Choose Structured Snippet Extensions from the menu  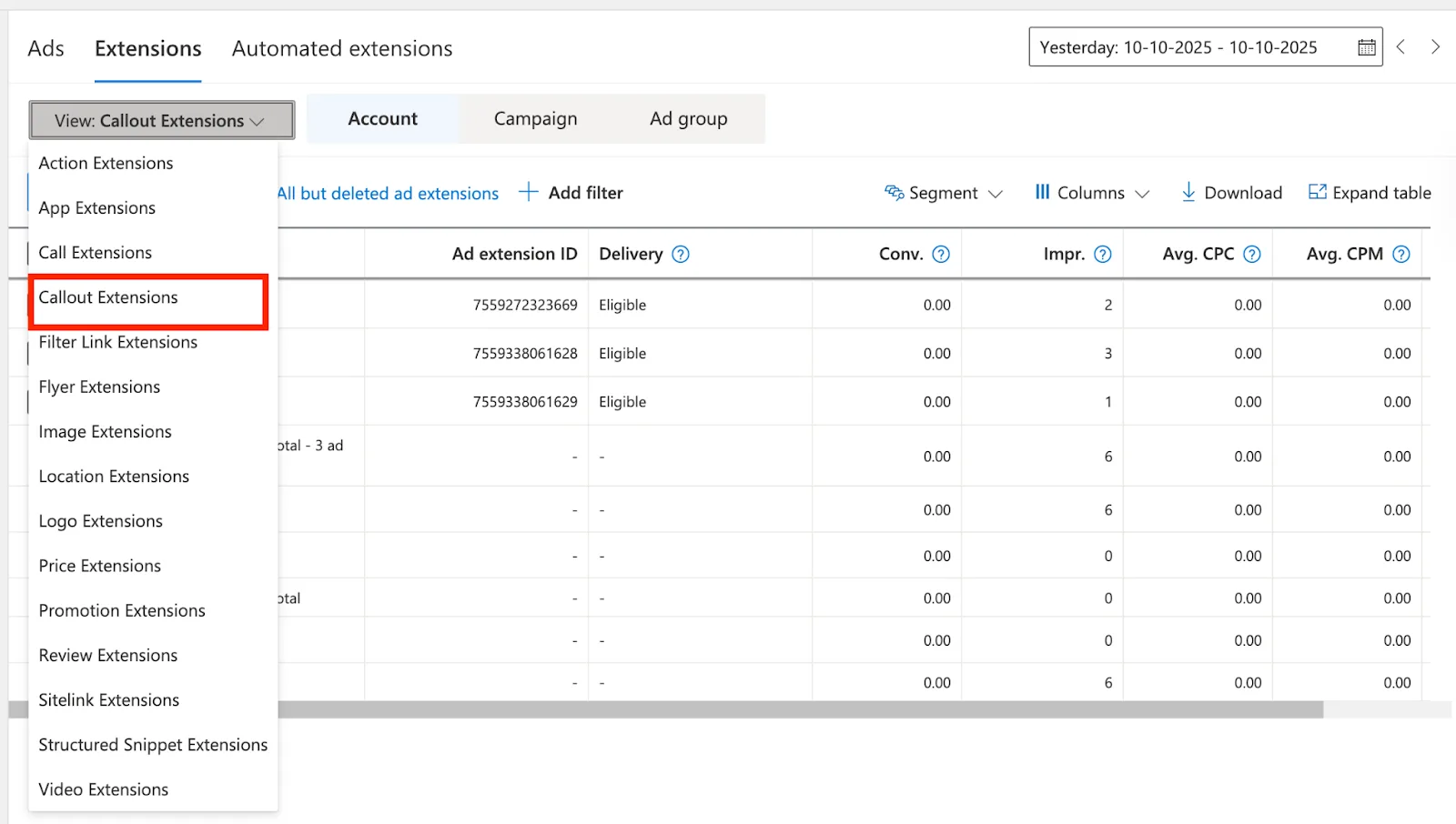point(153,744)
